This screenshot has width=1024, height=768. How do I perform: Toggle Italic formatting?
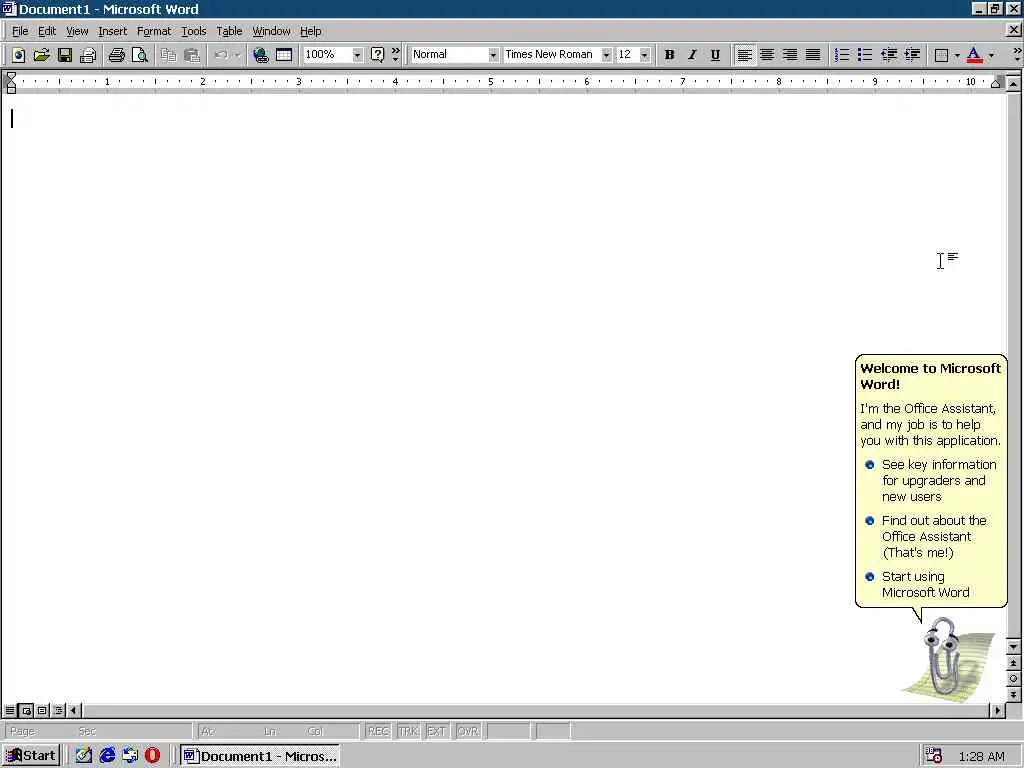tap(692, 55)
